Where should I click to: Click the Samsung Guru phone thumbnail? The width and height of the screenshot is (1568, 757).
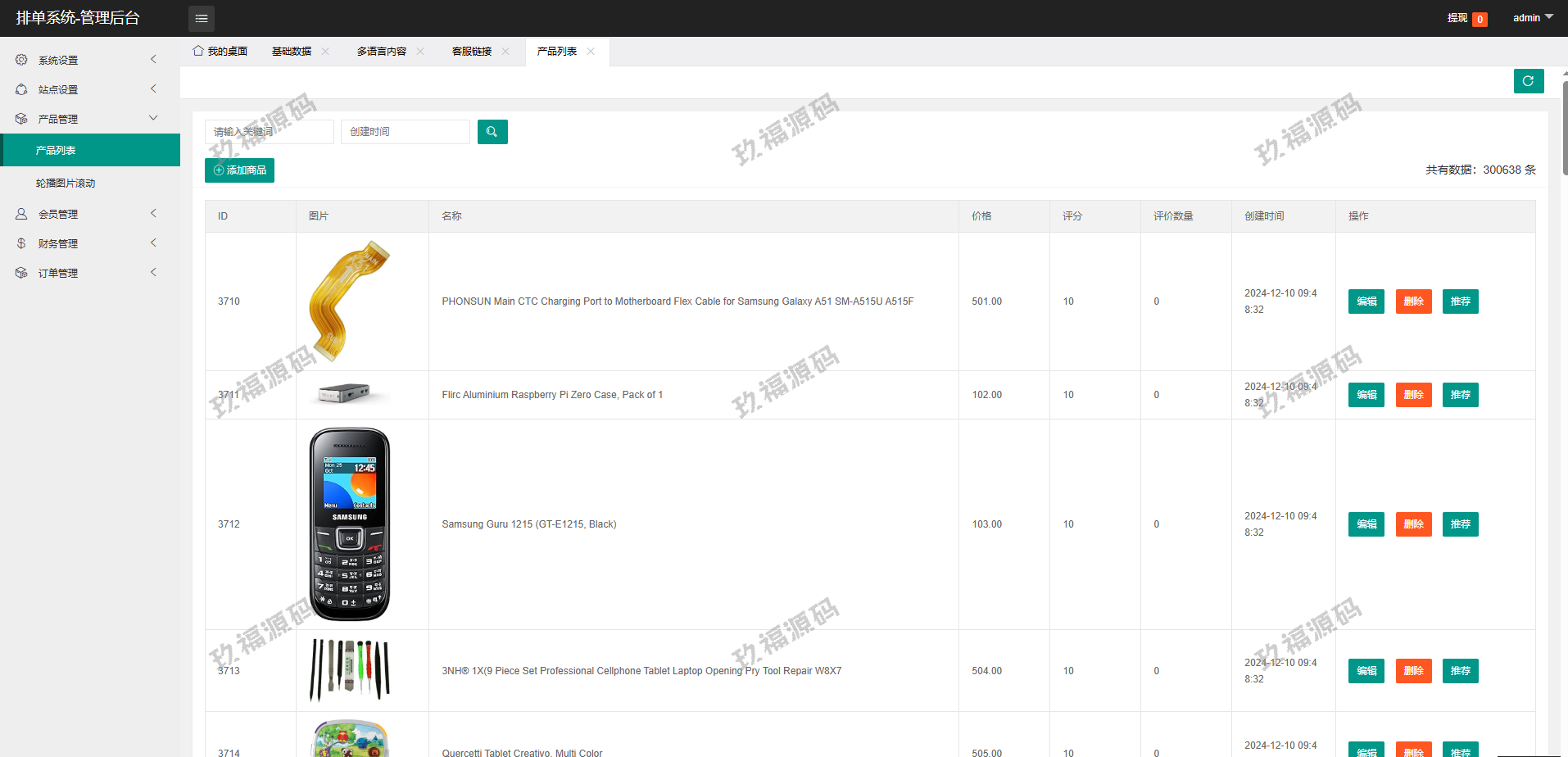[350, 524]
